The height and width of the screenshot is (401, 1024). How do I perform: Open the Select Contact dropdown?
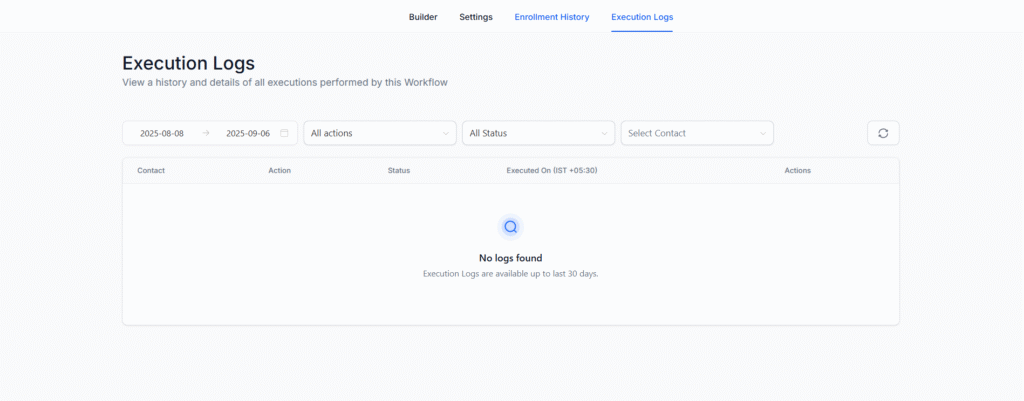click(697, 133)
